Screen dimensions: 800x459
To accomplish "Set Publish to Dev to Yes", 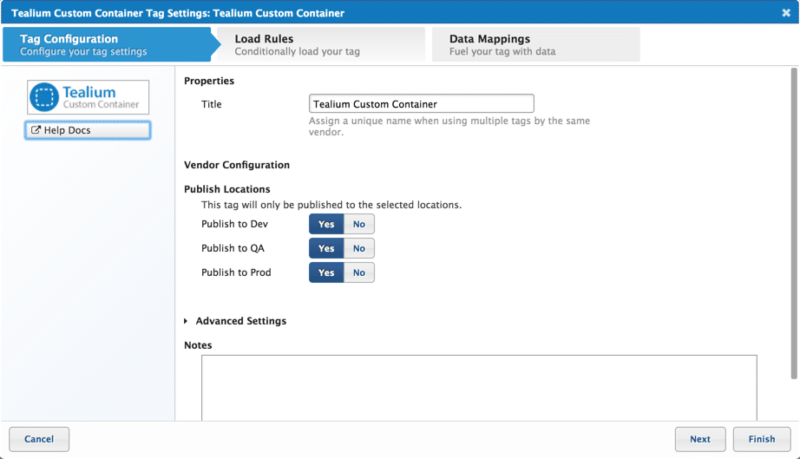I will (x=326, y=224).
